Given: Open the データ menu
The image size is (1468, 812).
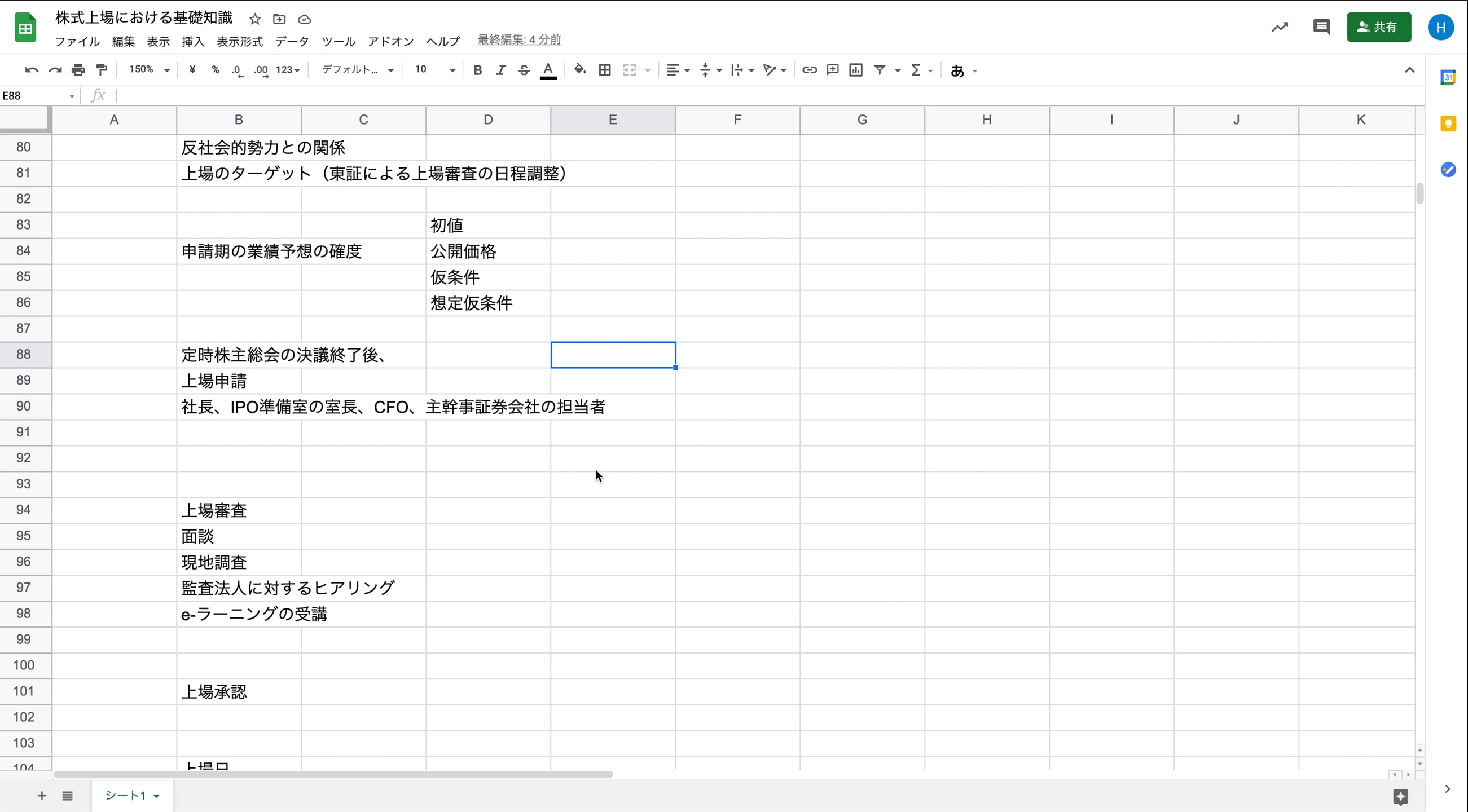Looking at the screenshot, I should pyautogui.click(x=291, y=41).
